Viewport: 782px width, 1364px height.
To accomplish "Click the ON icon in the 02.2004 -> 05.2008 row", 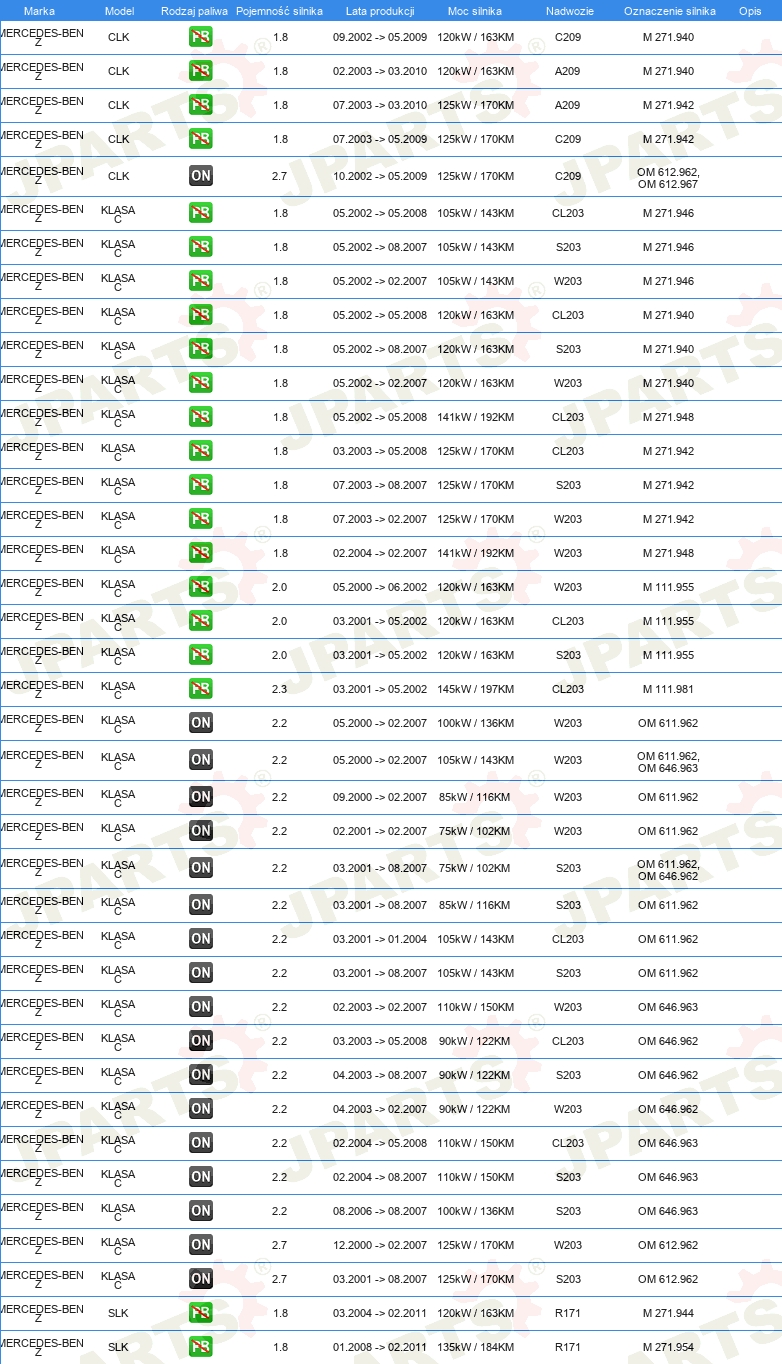I will pyautogui.click(x=200, y=1142).
